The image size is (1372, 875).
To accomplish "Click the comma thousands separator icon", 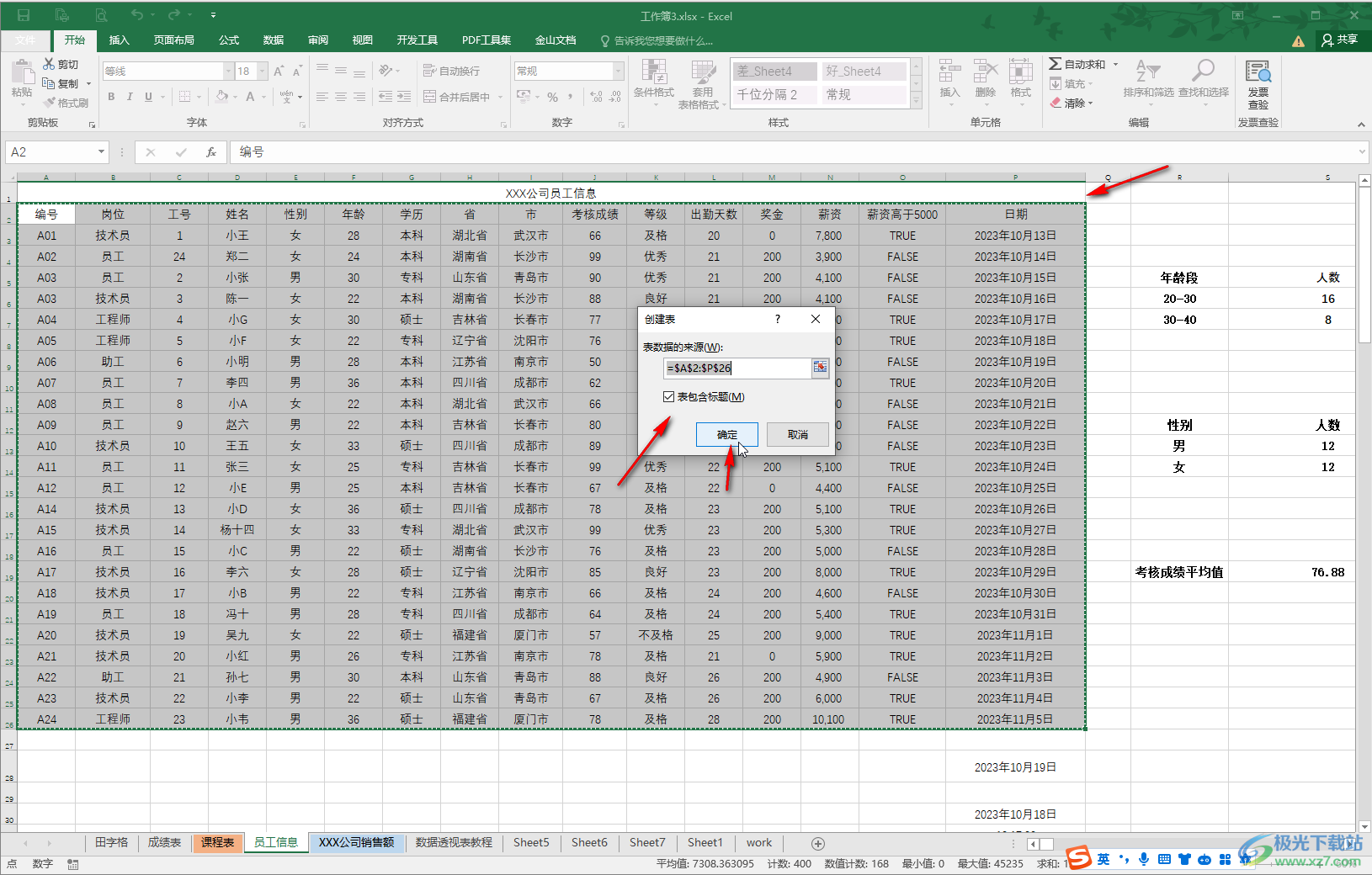I will [571, 97].
